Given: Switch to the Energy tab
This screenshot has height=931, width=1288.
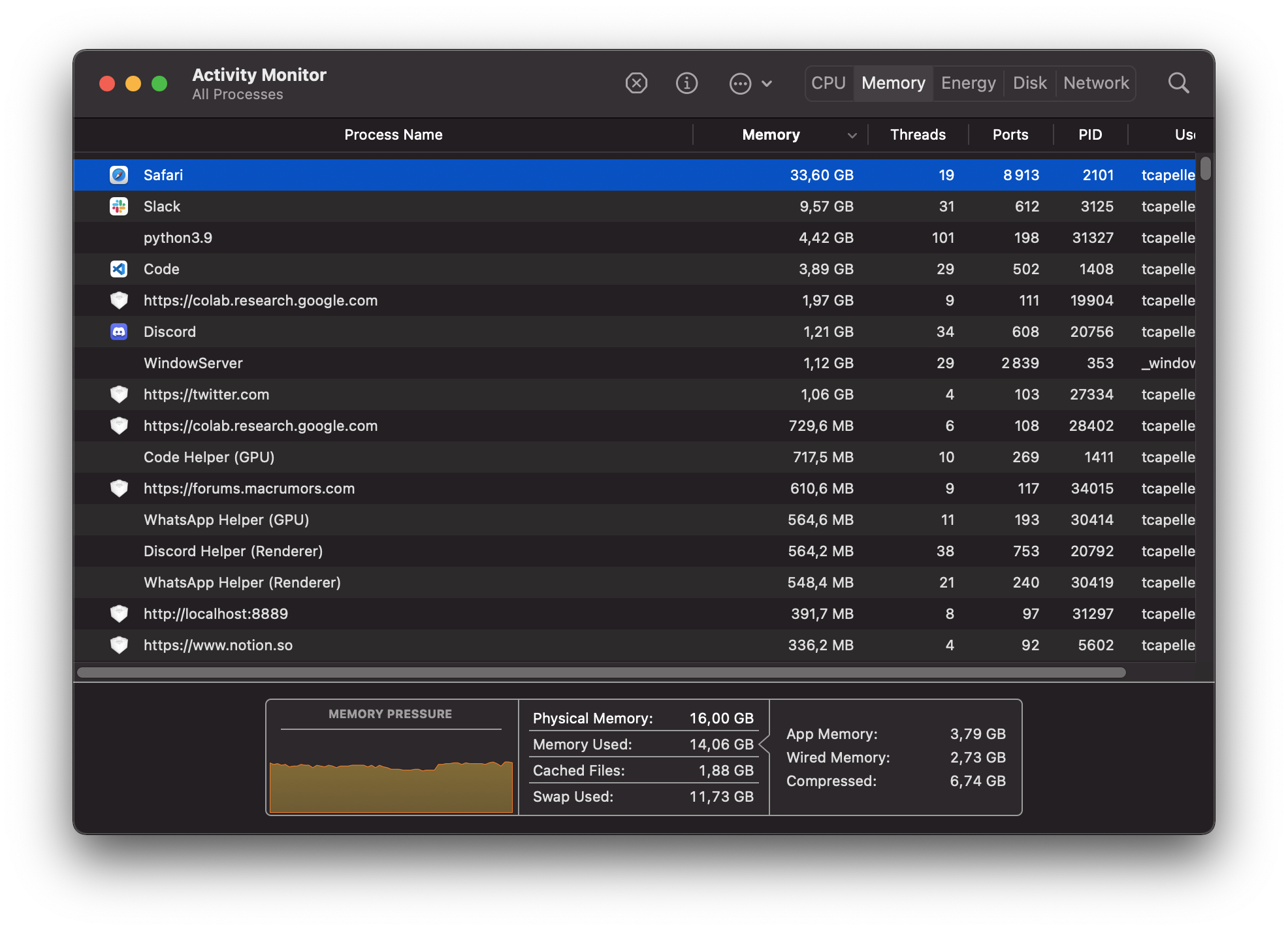Looking at the screenshot, I should pos(968,84).
